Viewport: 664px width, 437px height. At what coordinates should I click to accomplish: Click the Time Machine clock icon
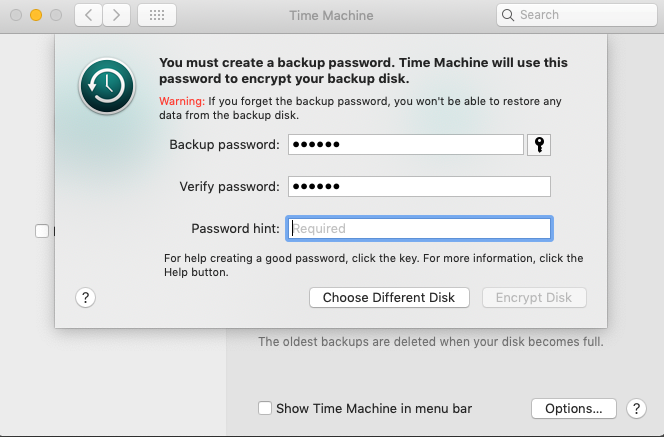coord(106,86)
